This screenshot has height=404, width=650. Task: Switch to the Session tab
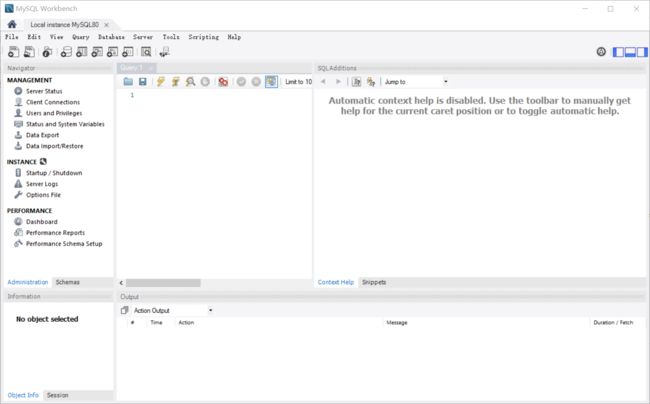pyautogui.click(x=58, y=395)
